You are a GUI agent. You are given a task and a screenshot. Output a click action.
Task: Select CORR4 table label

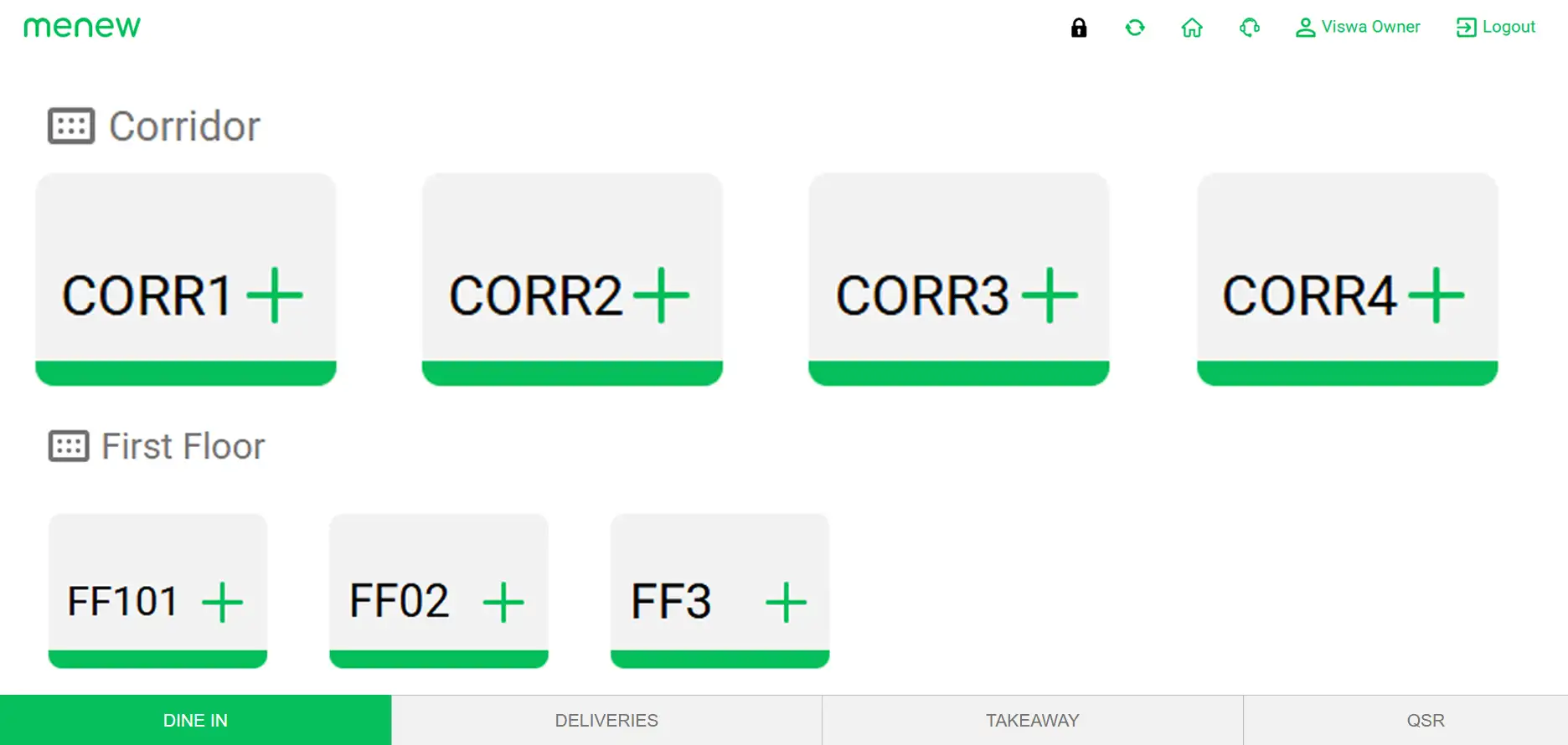point(1310,295)
